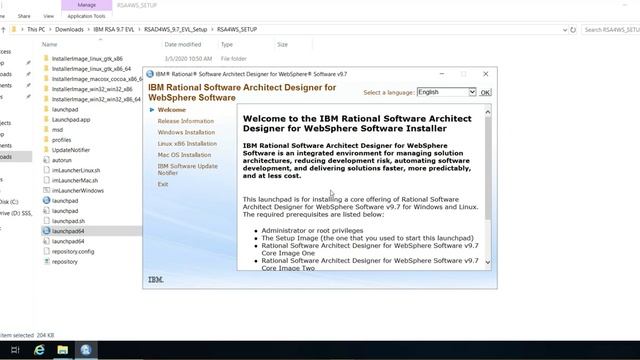
Task: Select the launchpad application globe icon
Action: tap(46, 200)
